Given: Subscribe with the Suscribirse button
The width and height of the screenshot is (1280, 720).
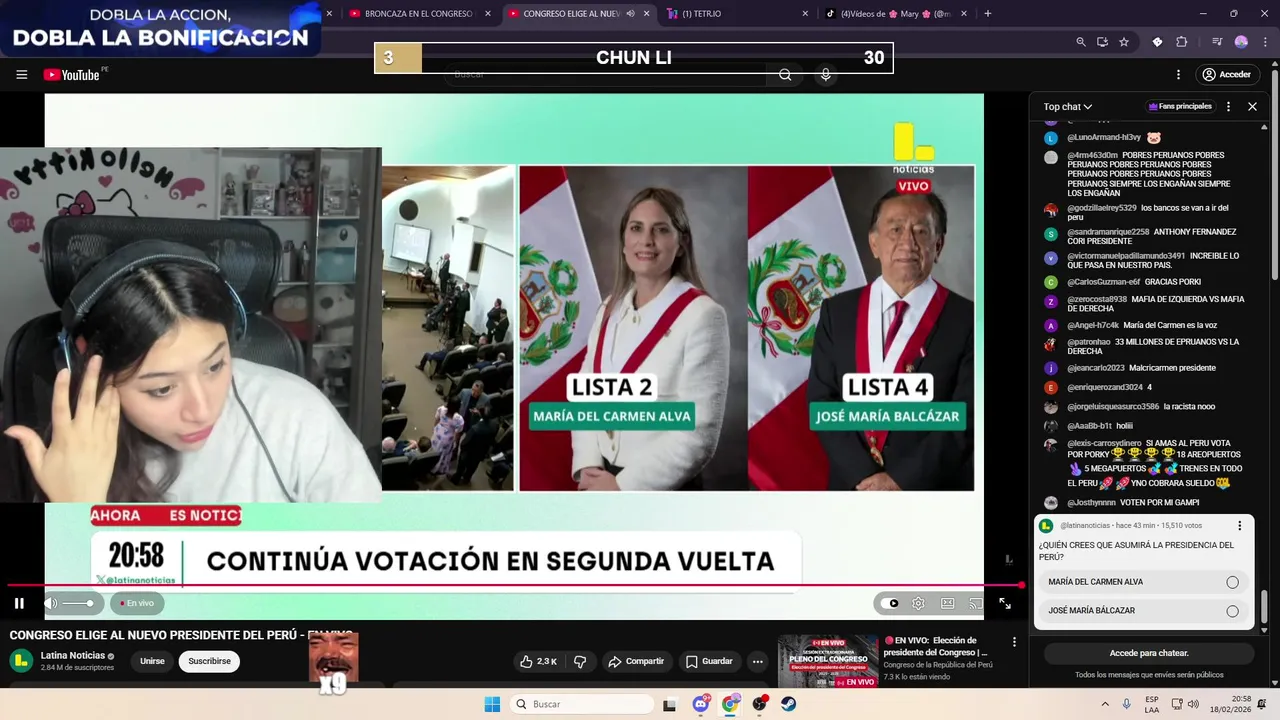Looking at the screenshot, I should tap(209, 661).
